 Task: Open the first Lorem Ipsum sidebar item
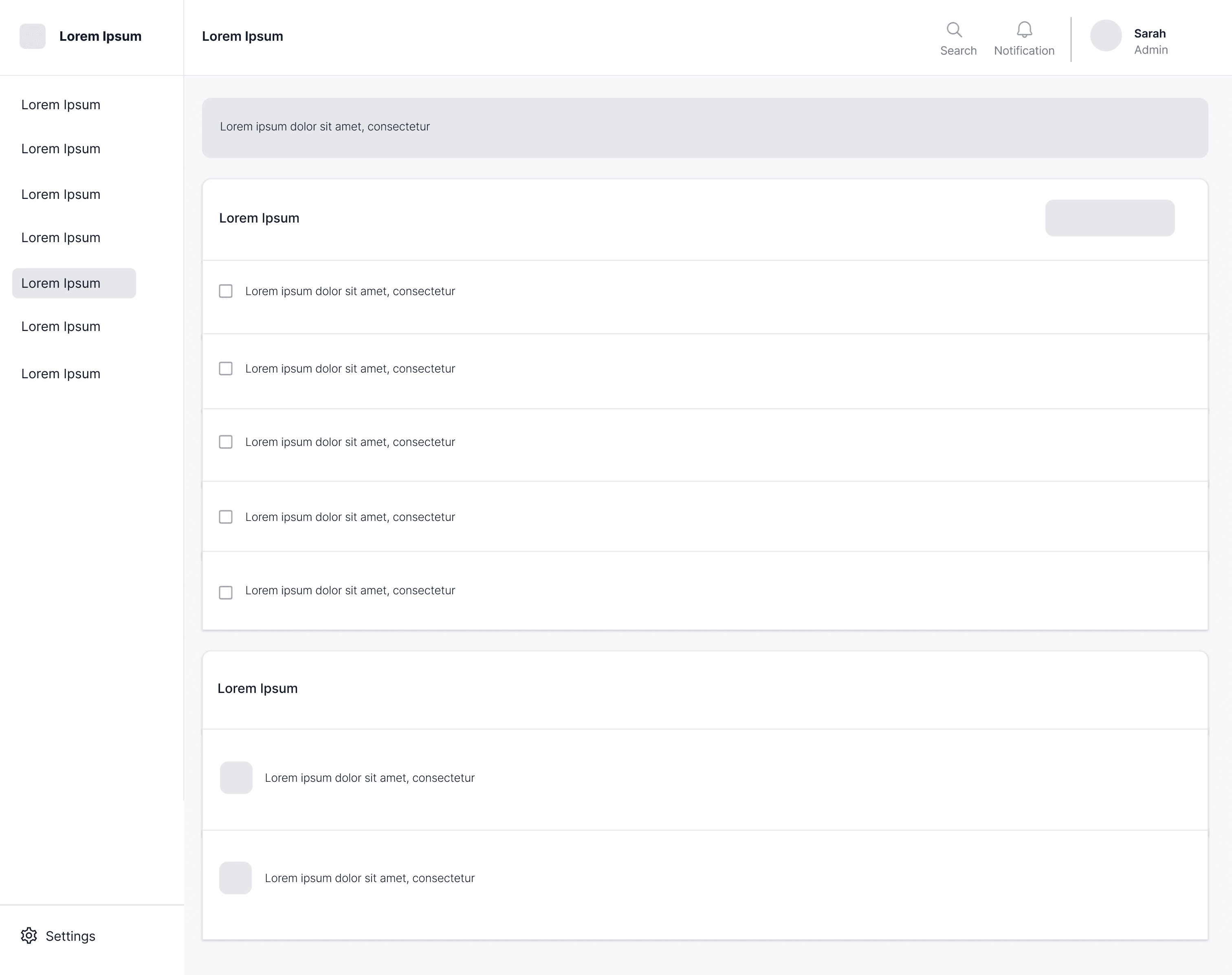click(x=60, y=104)
